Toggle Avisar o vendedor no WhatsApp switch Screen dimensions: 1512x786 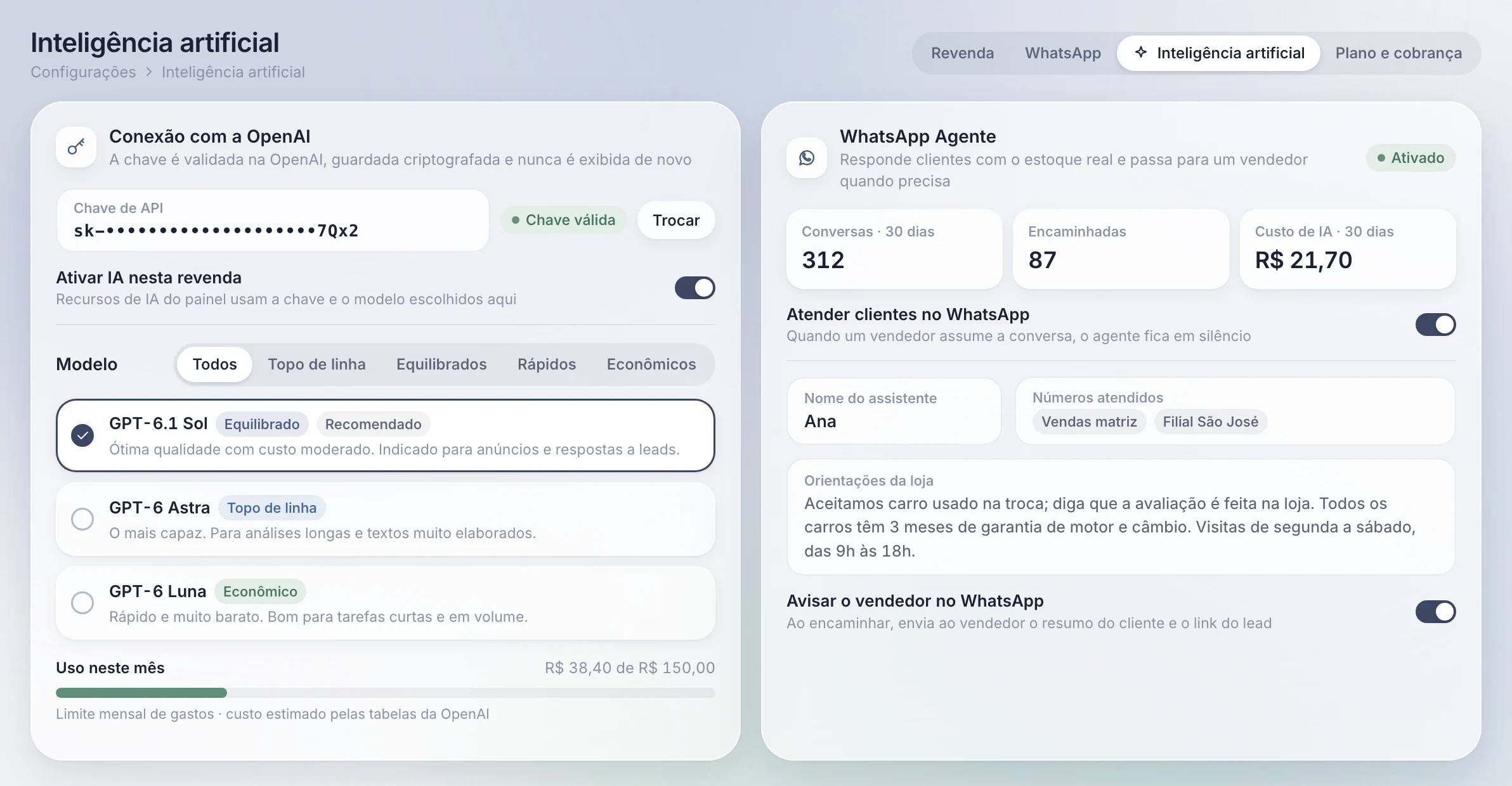coord(1435,612)
